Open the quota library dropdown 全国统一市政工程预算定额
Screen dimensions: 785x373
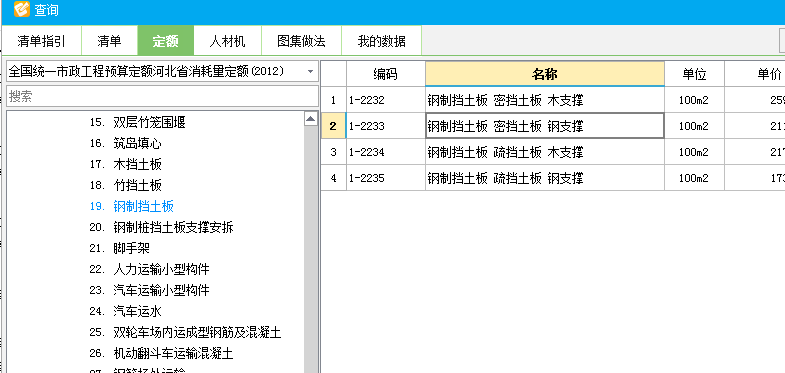162,72
